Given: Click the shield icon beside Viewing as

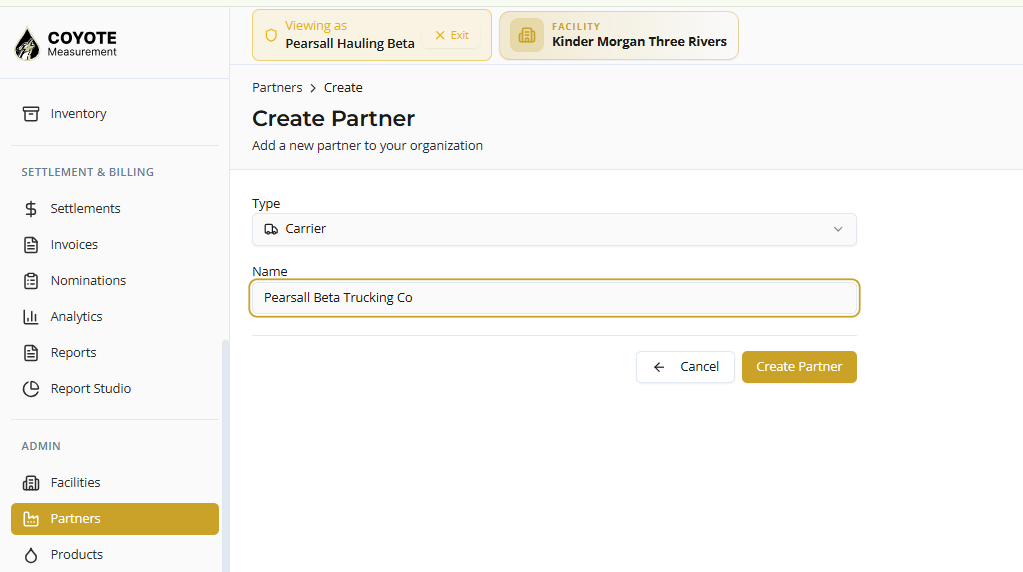Looking at the screenshot, I should (x=271, y=35).
